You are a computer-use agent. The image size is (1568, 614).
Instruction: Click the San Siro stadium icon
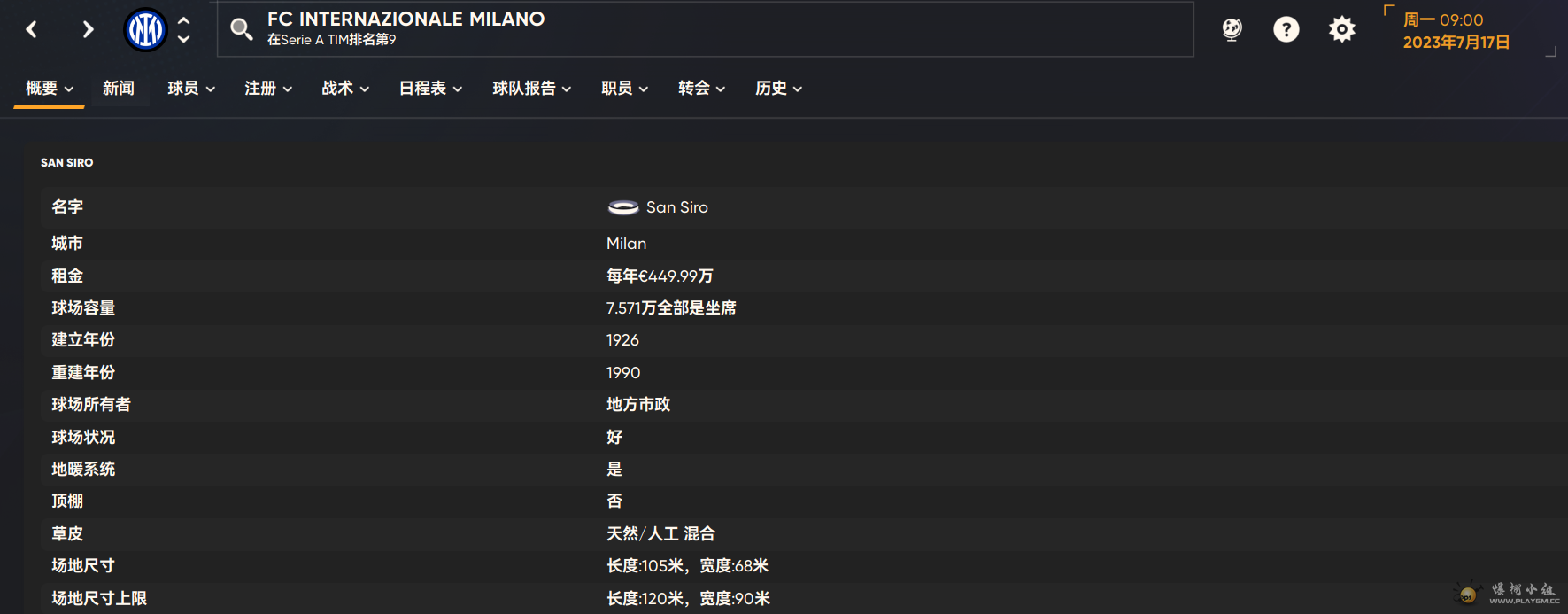click(x=623, y=207)
